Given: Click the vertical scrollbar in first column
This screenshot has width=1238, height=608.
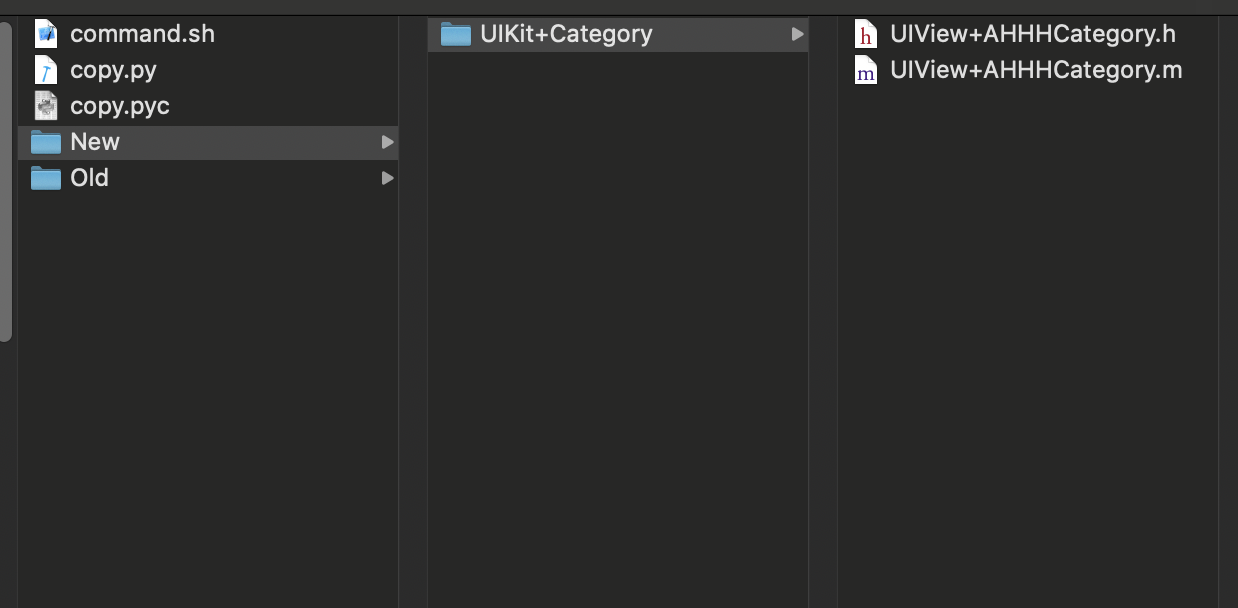Looking at the screenshot, I should pos(6,180).
